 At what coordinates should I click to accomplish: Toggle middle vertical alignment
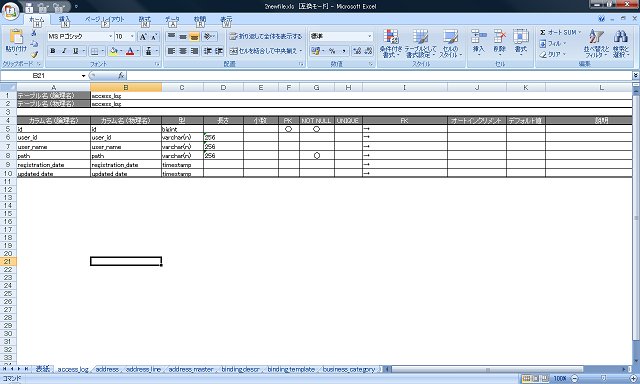[x=183, y=37]
